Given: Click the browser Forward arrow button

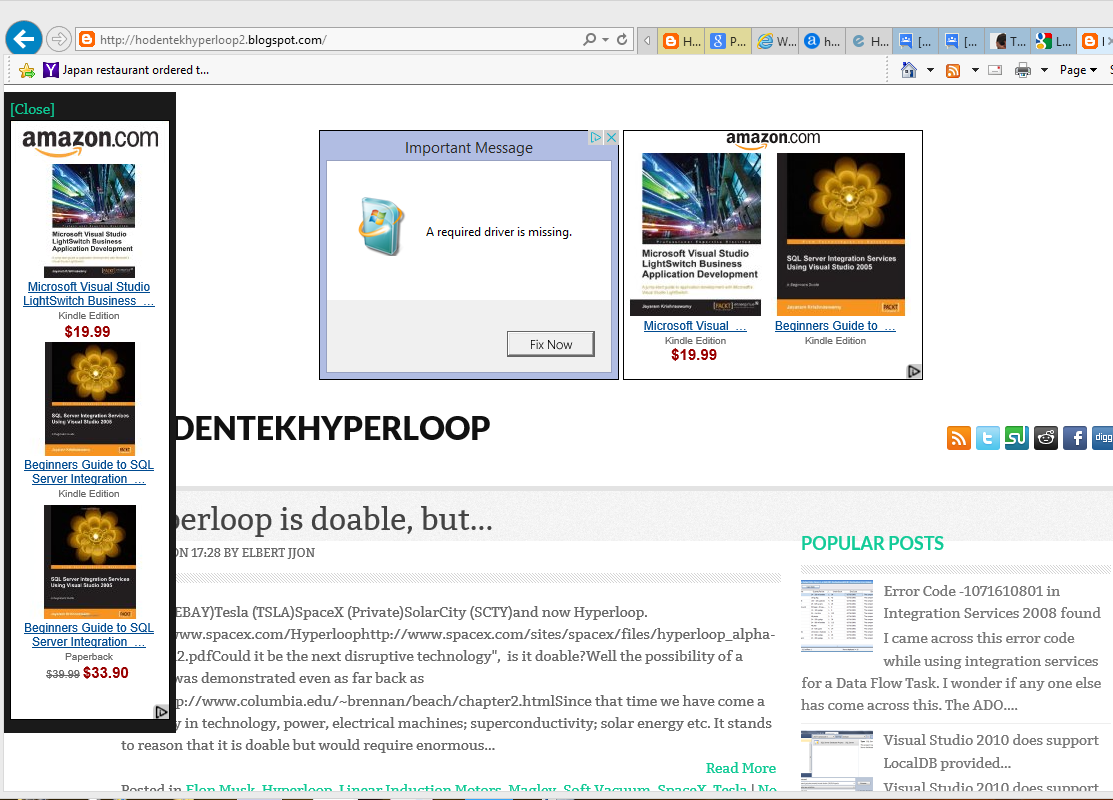Looking at the screenshot, I should click(59, 39).
